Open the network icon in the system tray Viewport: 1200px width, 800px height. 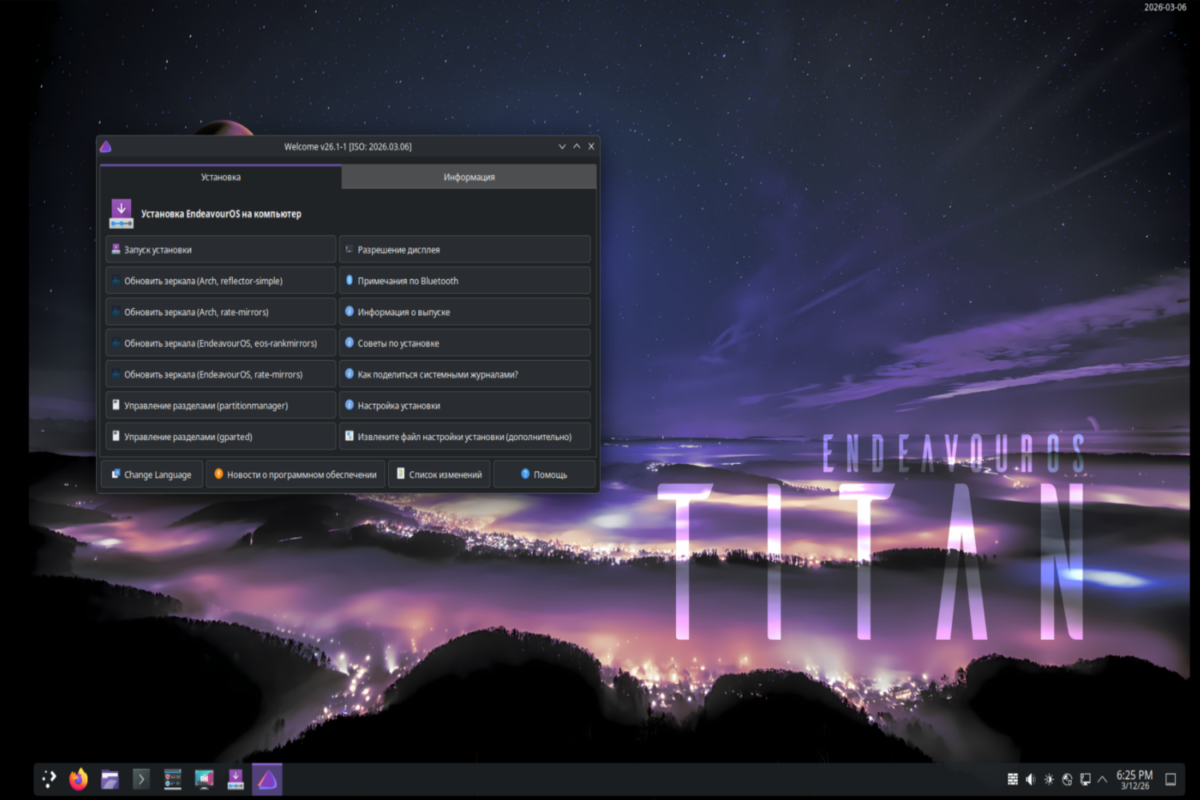[1066, 778]
